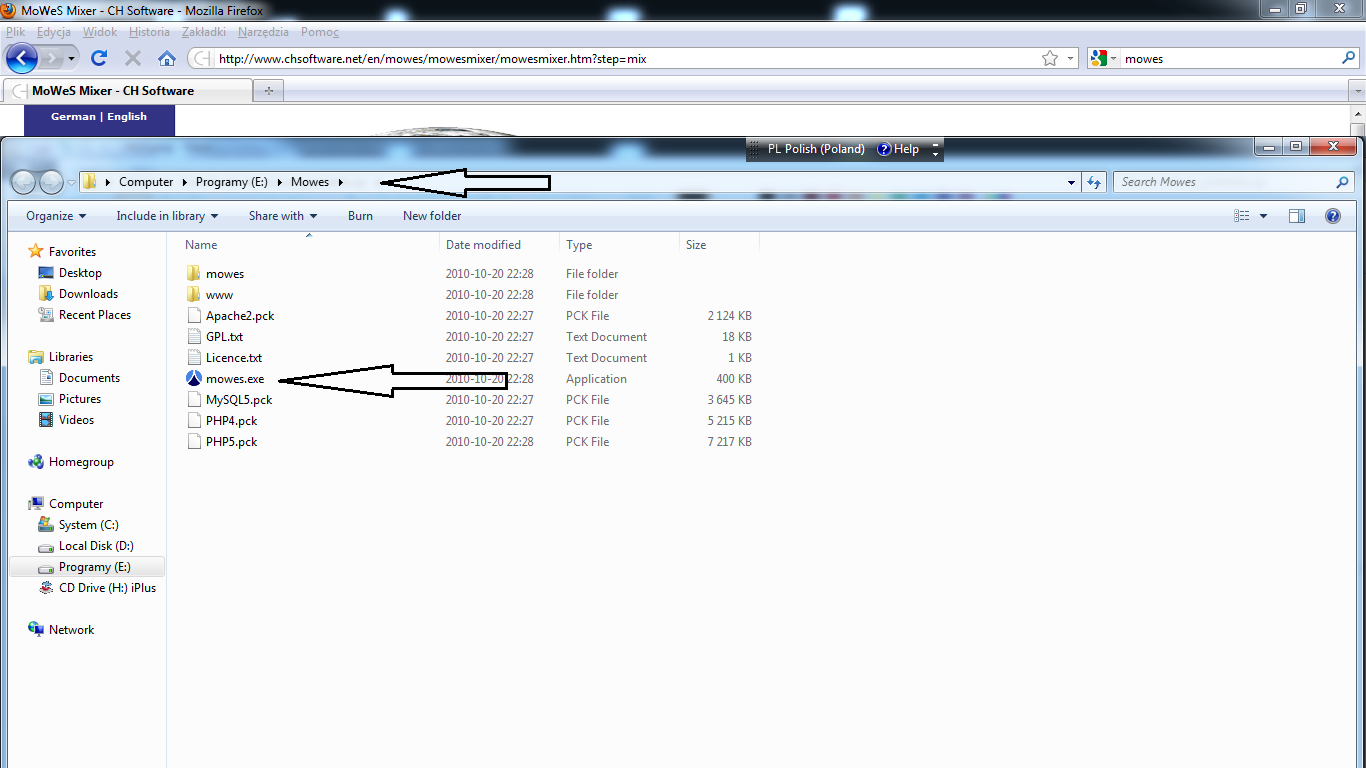Click the German language link

click(73, 117)
